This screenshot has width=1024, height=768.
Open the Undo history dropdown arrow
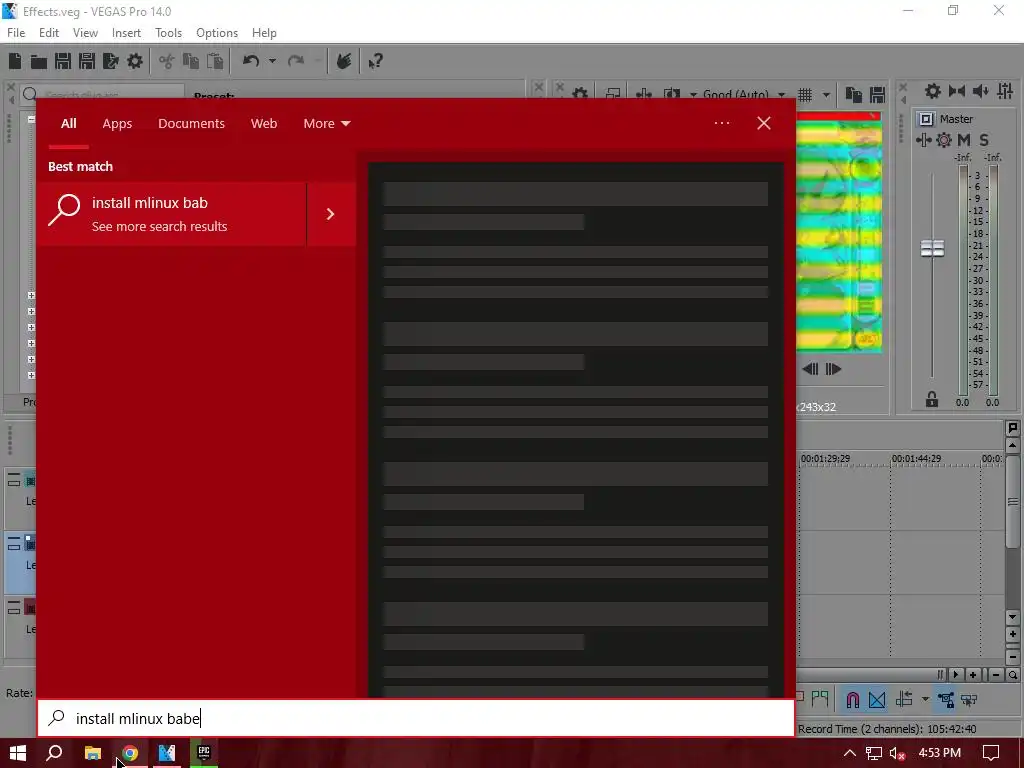272,61
